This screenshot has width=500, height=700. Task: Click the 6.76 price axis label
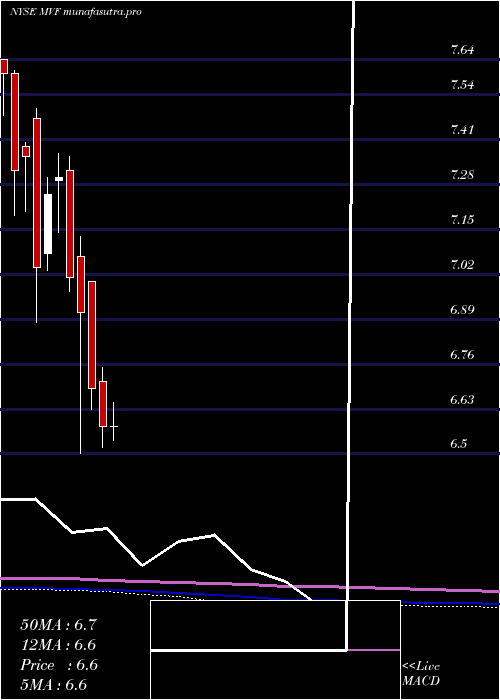click(462, 355)
